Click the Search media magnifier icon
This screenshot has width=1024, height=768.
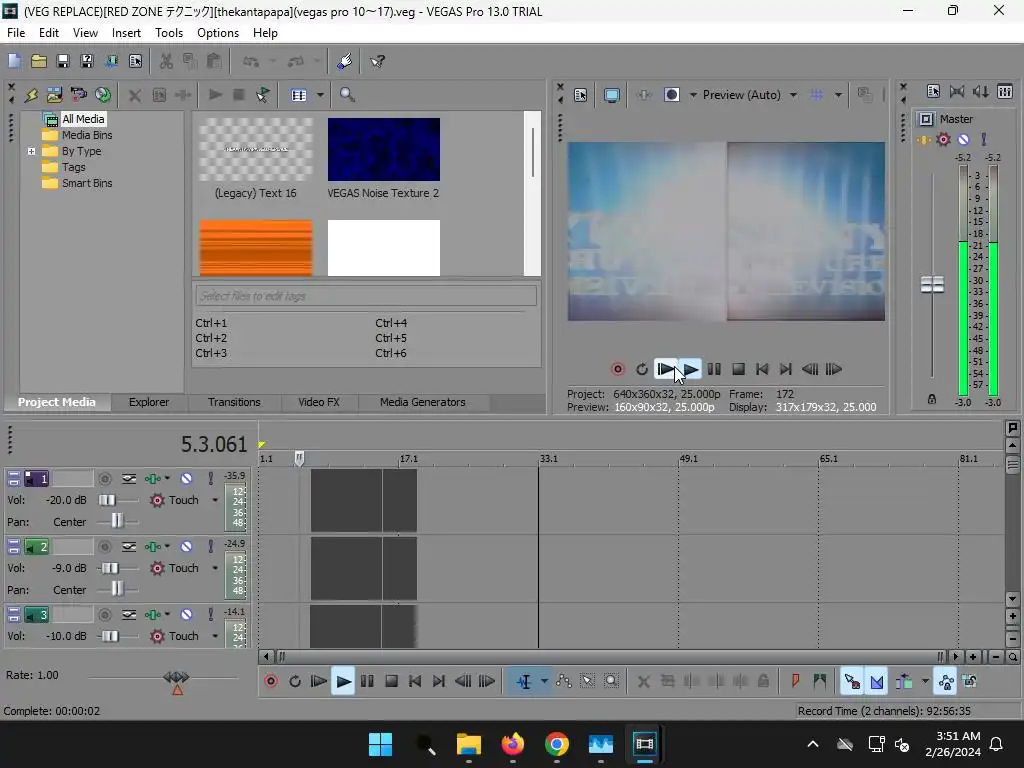347,95
